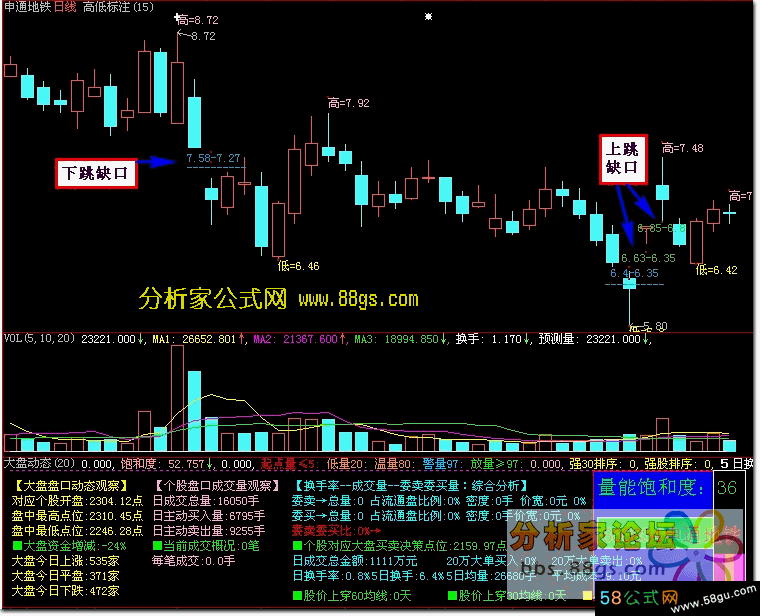The width and height of the screenshot is (760, 616).
Task: Click the tallest volume bar in VOL panel
Action: [177, 398]
